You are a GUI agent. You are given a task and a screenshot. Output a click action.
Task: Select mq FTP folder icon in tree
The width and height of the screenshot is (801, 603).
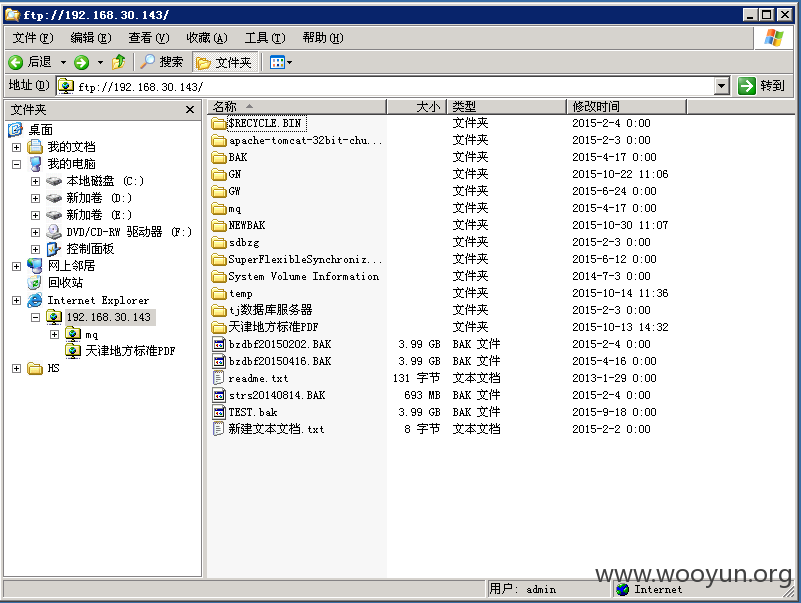click(73, 334)
